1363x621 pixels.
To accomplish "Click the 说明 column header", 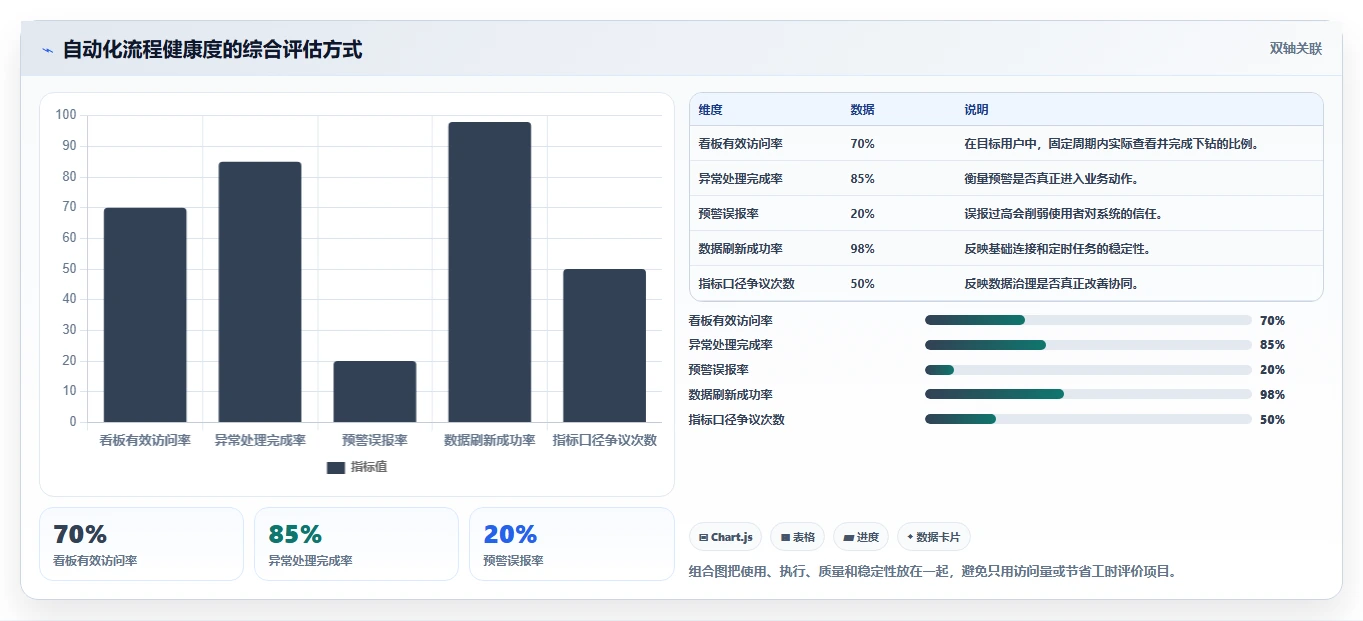I will (x=976, y=110).
